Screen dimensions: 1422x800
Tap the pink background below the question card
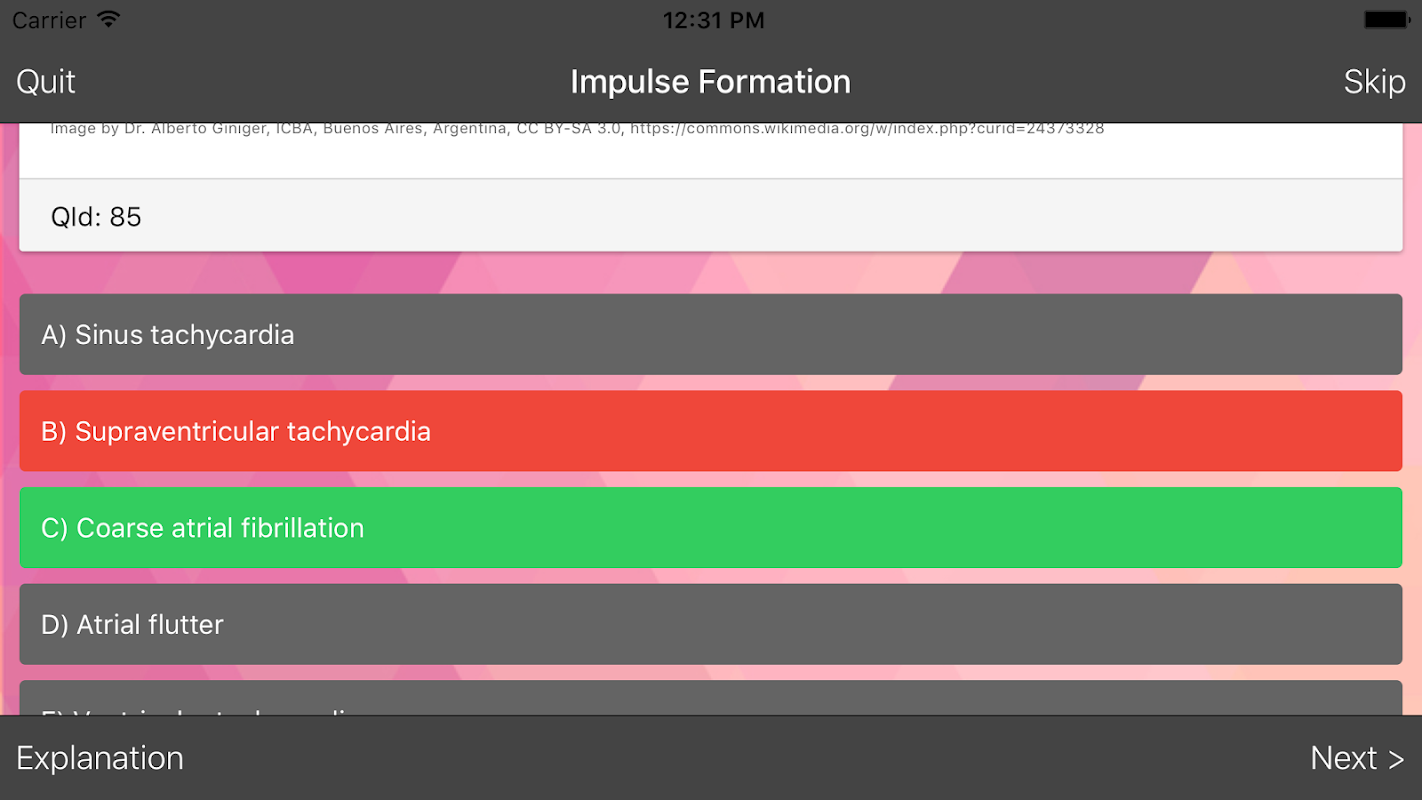tap(711, 272)
